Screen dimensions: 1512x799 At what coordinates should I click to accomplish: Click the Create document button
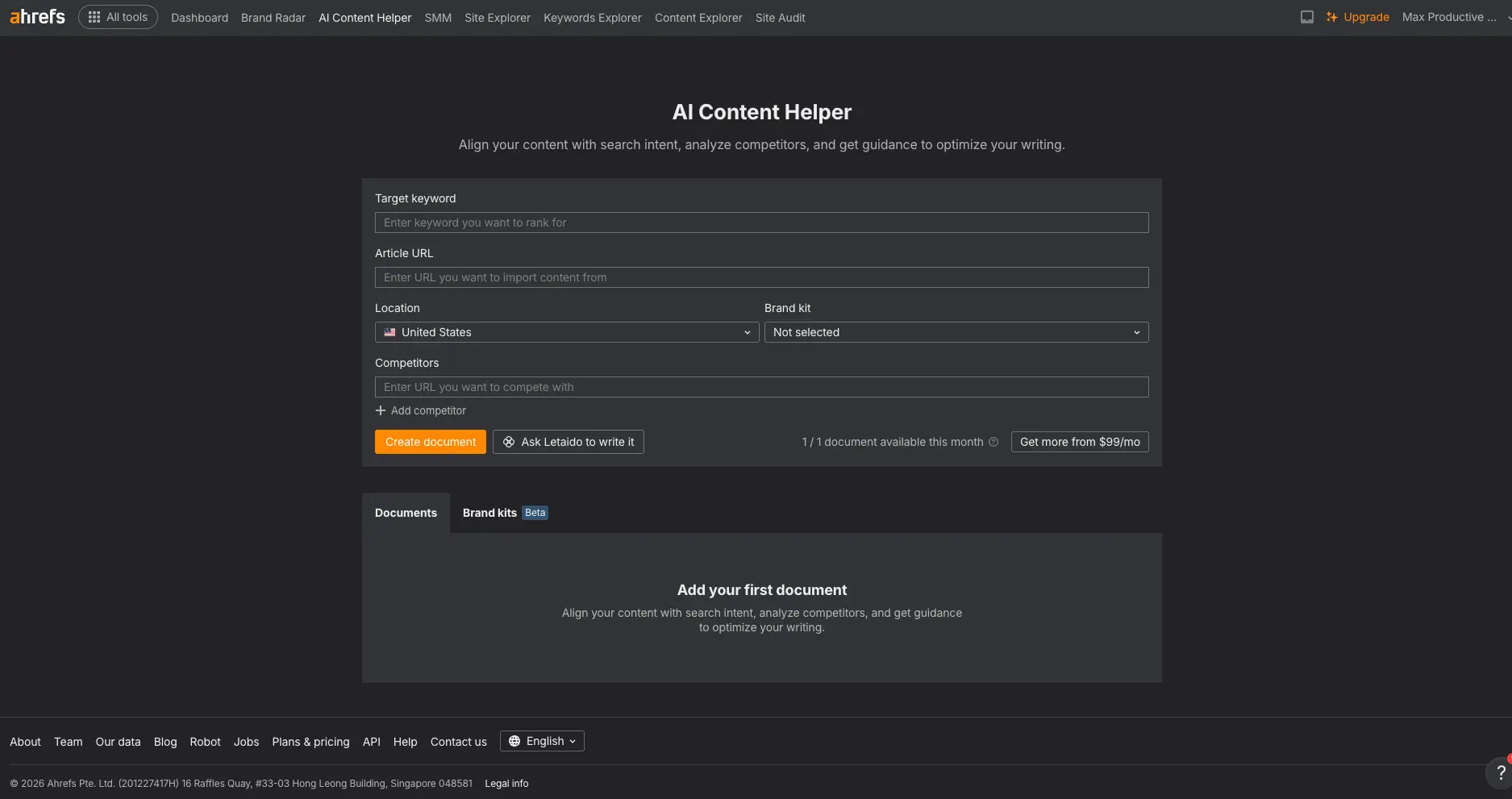[x=431, y=442]
